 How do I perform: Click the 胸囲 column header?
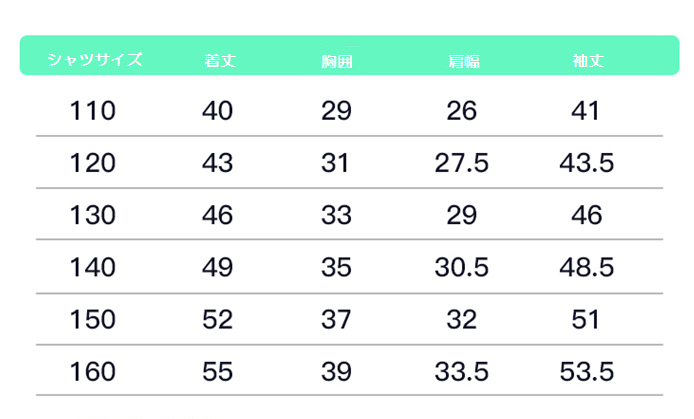337,62
